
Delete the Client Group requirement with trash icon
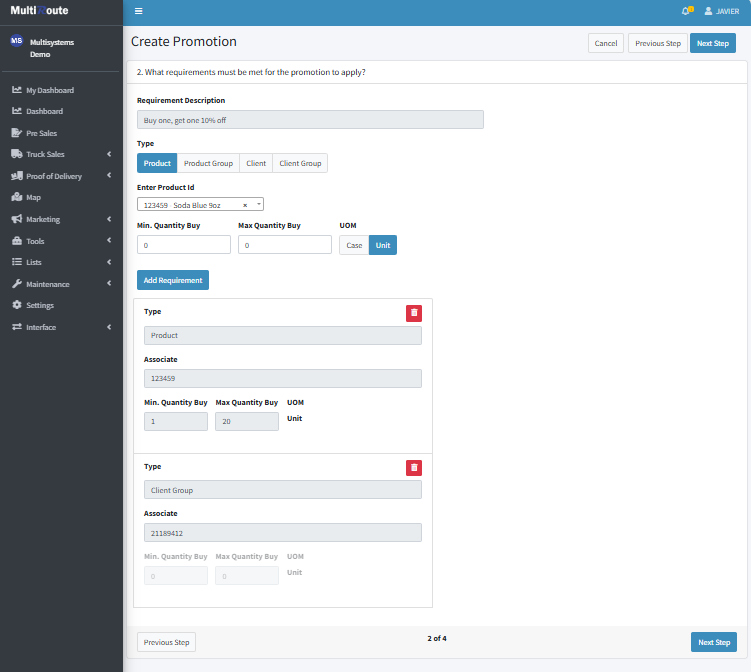click(414, 468)
